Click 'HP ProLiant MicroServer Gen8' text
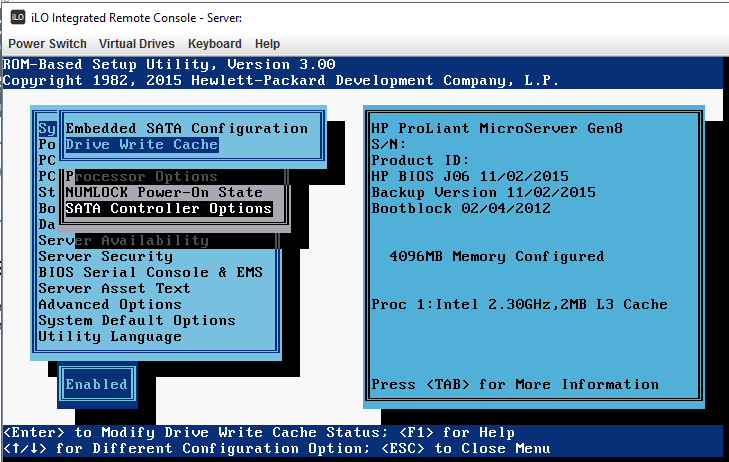729x462 pixels. [497, 128]
